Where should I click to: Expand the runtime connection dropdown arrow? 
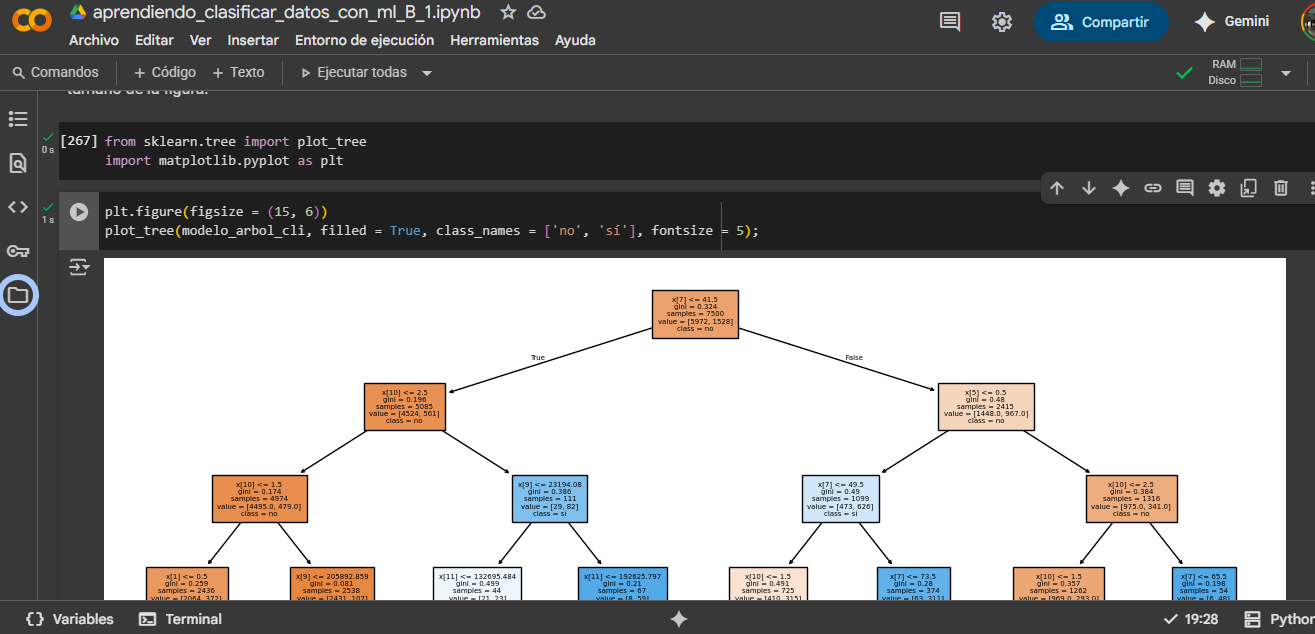click(x=1286, y=73)
